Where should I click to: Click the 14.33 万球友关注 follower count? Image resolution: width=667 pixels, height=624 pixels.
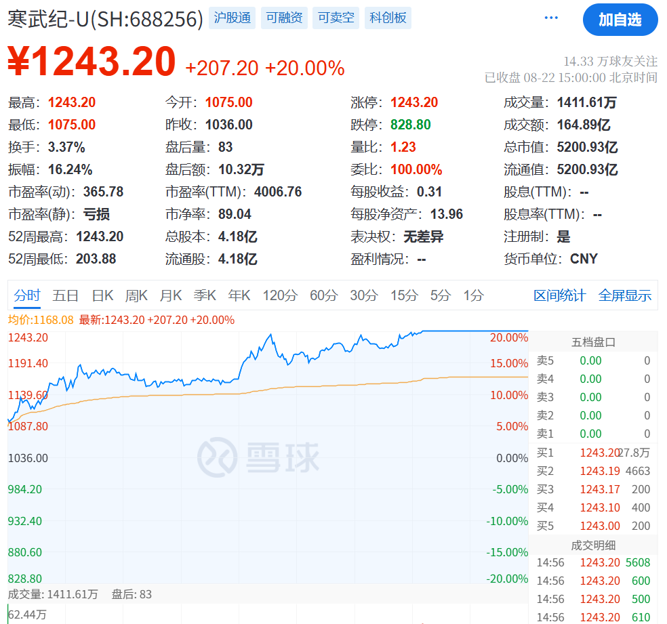click(x=610, y=62)
